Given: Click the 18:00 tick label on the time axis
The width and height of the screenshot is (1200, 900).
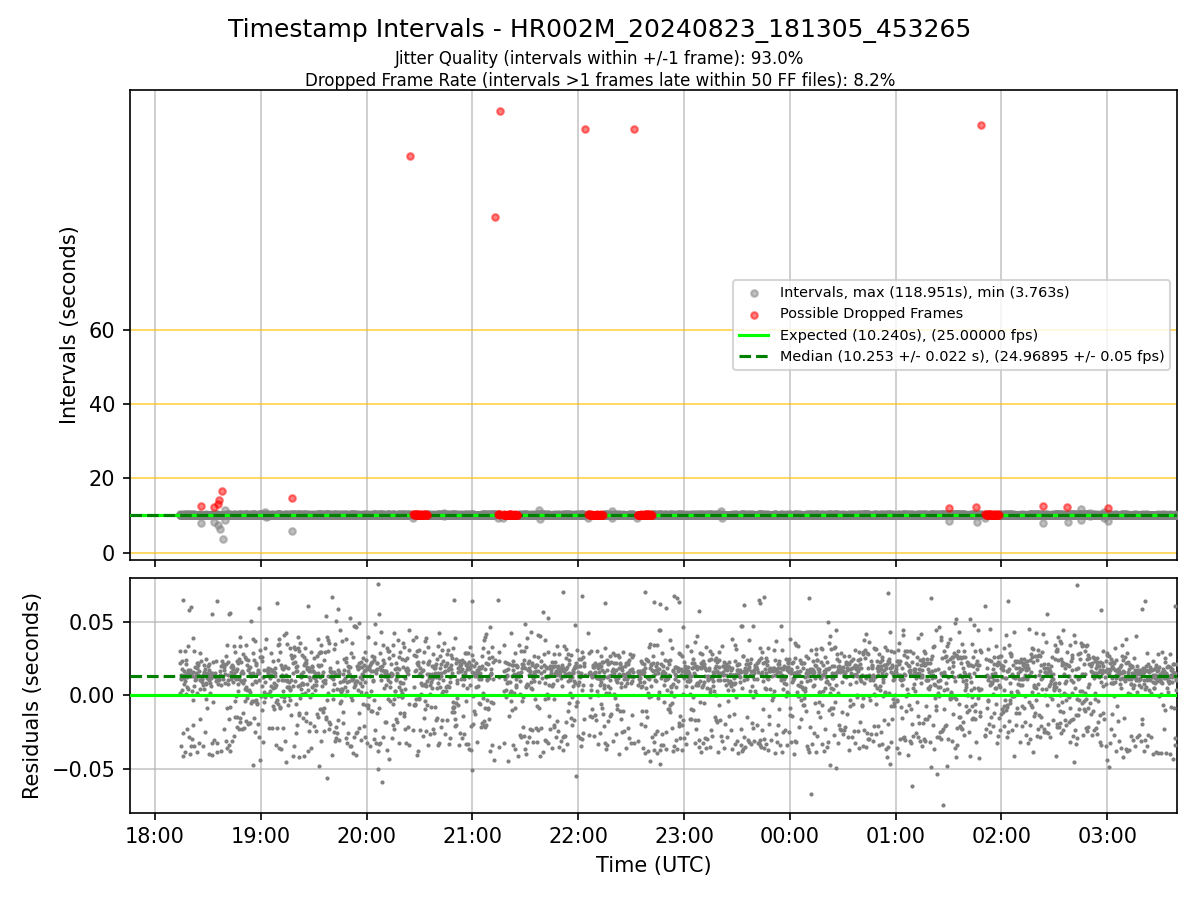Looking at the screenshot, I should pyautogui.click(x=155, y=837).
